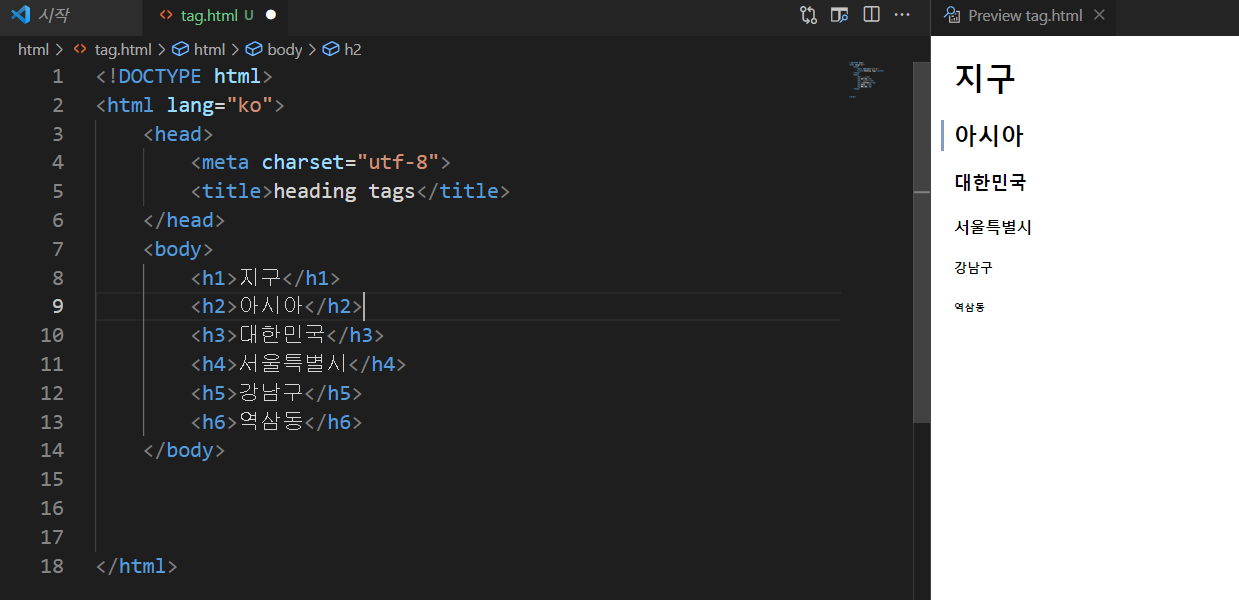Switch to the 시작 tab
Screen dimensions: 1239x600
pos(71,15)
